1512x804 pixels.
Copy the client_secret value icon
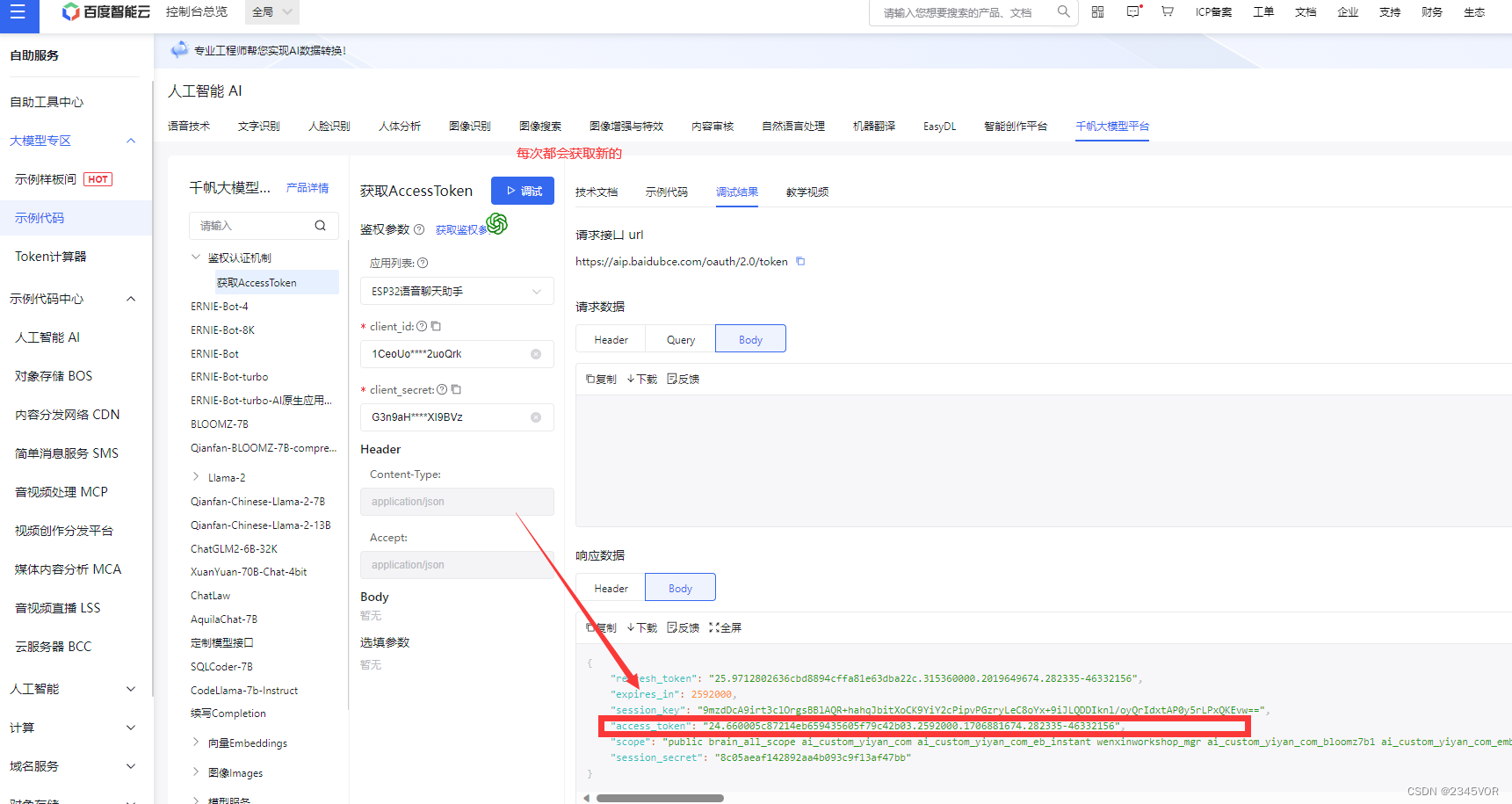click(x=456, y=389)
